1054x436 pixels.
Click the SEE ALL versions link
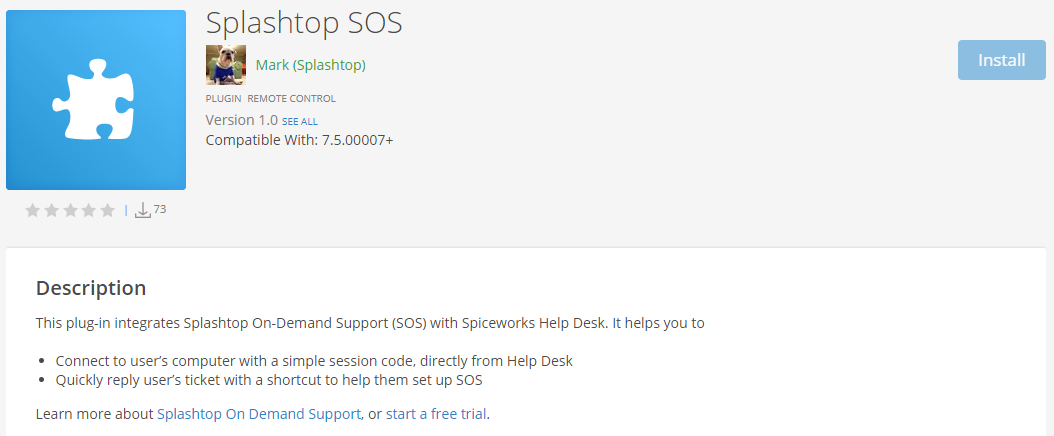300,121
